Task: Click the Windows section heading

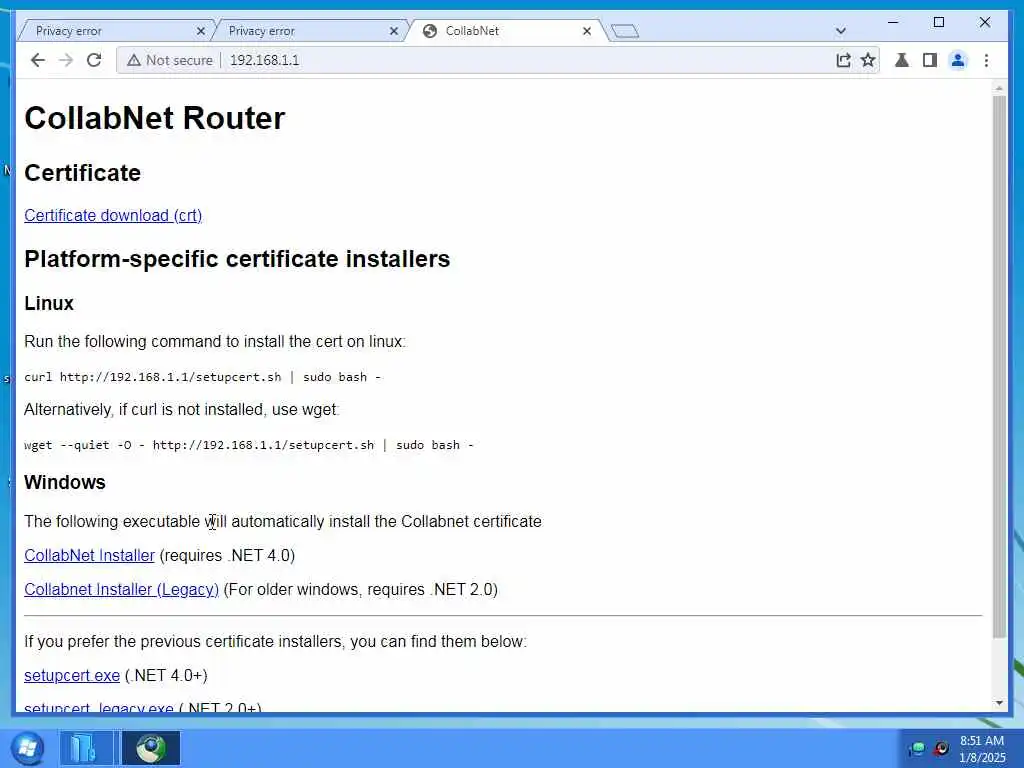Action: pyautogui.click(x=65, y=482)
